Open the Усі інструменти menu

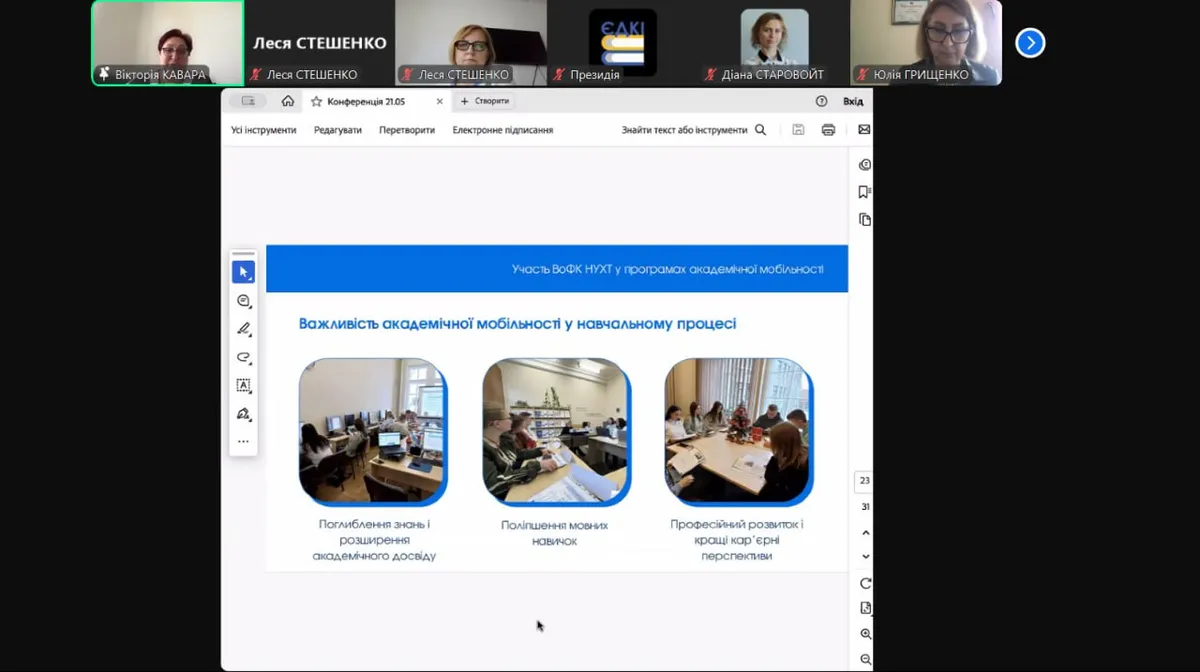(x=264, y=130)
